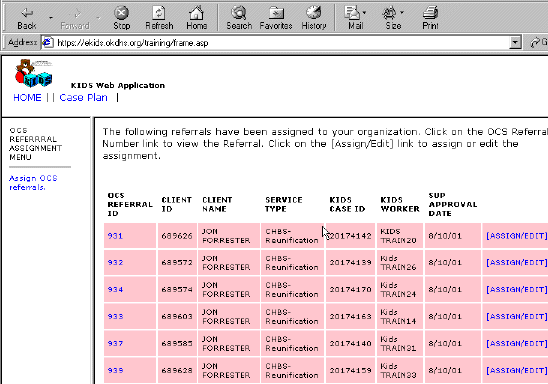Click the KIDS WORKER column header
The height and width of the screenshot is (384, 548).
(x=400, y=204)
